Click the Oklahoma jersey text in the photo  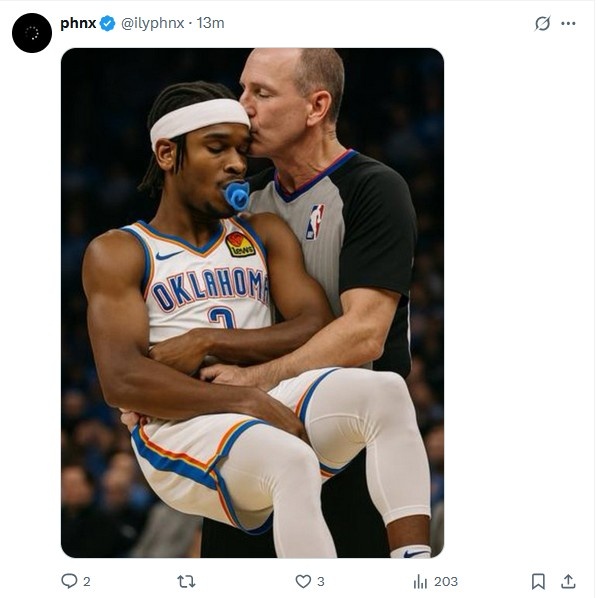coord(210,288)
